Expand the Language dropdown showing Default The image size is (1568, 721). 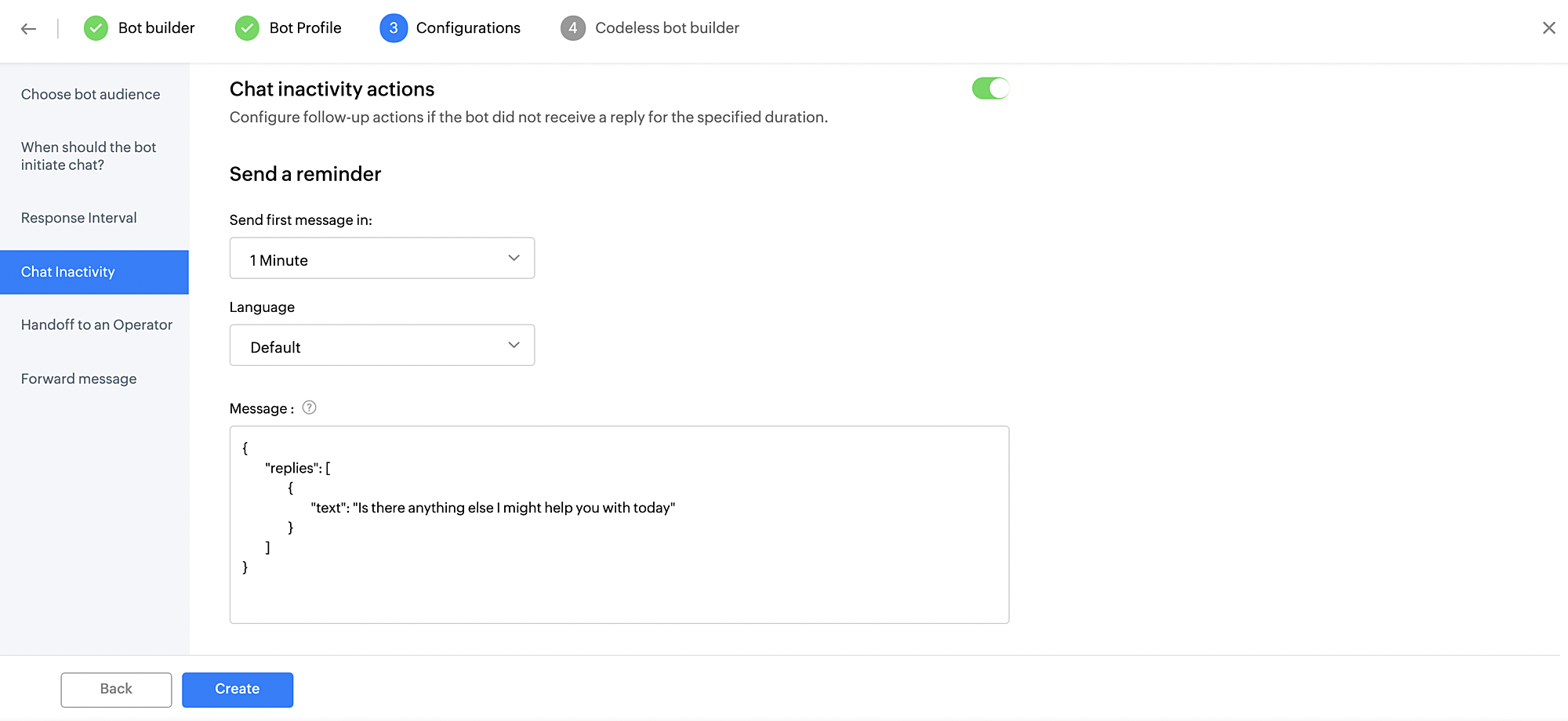tap(382, 345)
